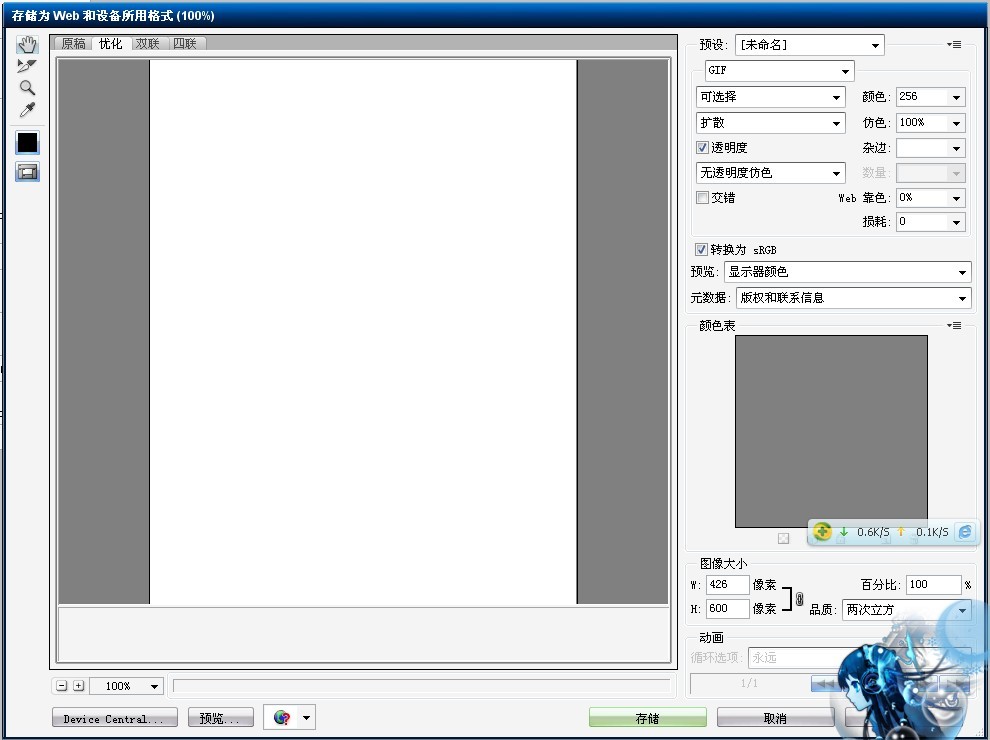Open the optimize menu next to 预设
This screenshot has height=740, width=990.
point(954,45)
